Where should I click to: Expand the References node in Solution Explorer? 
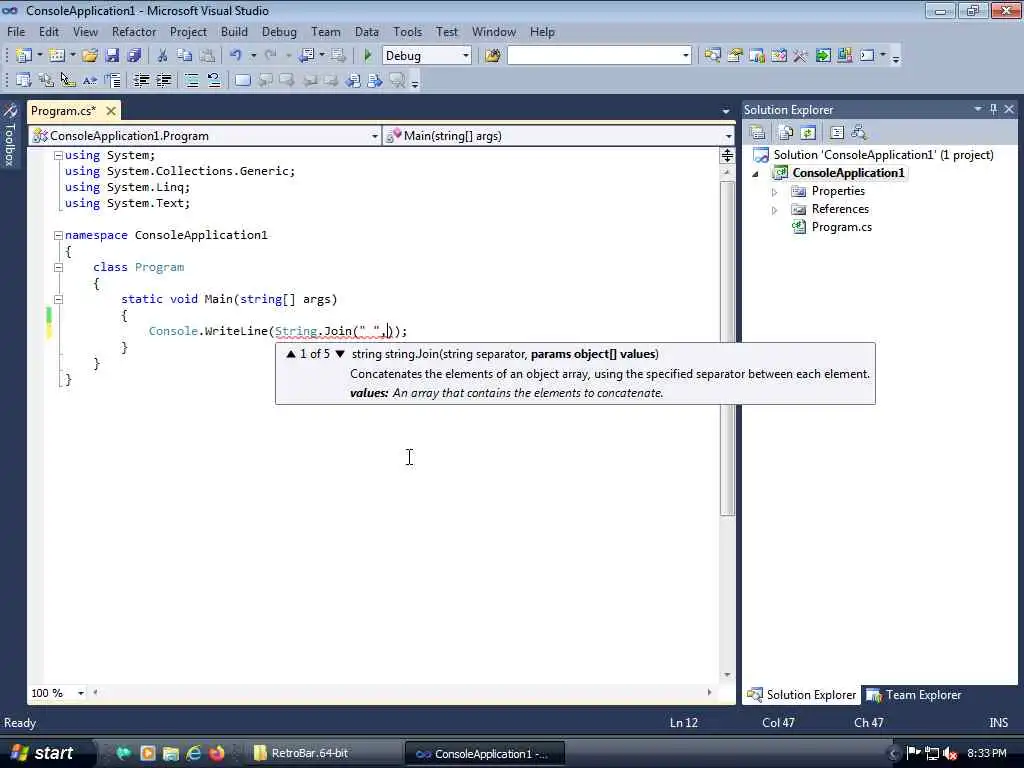pos(775,210)
